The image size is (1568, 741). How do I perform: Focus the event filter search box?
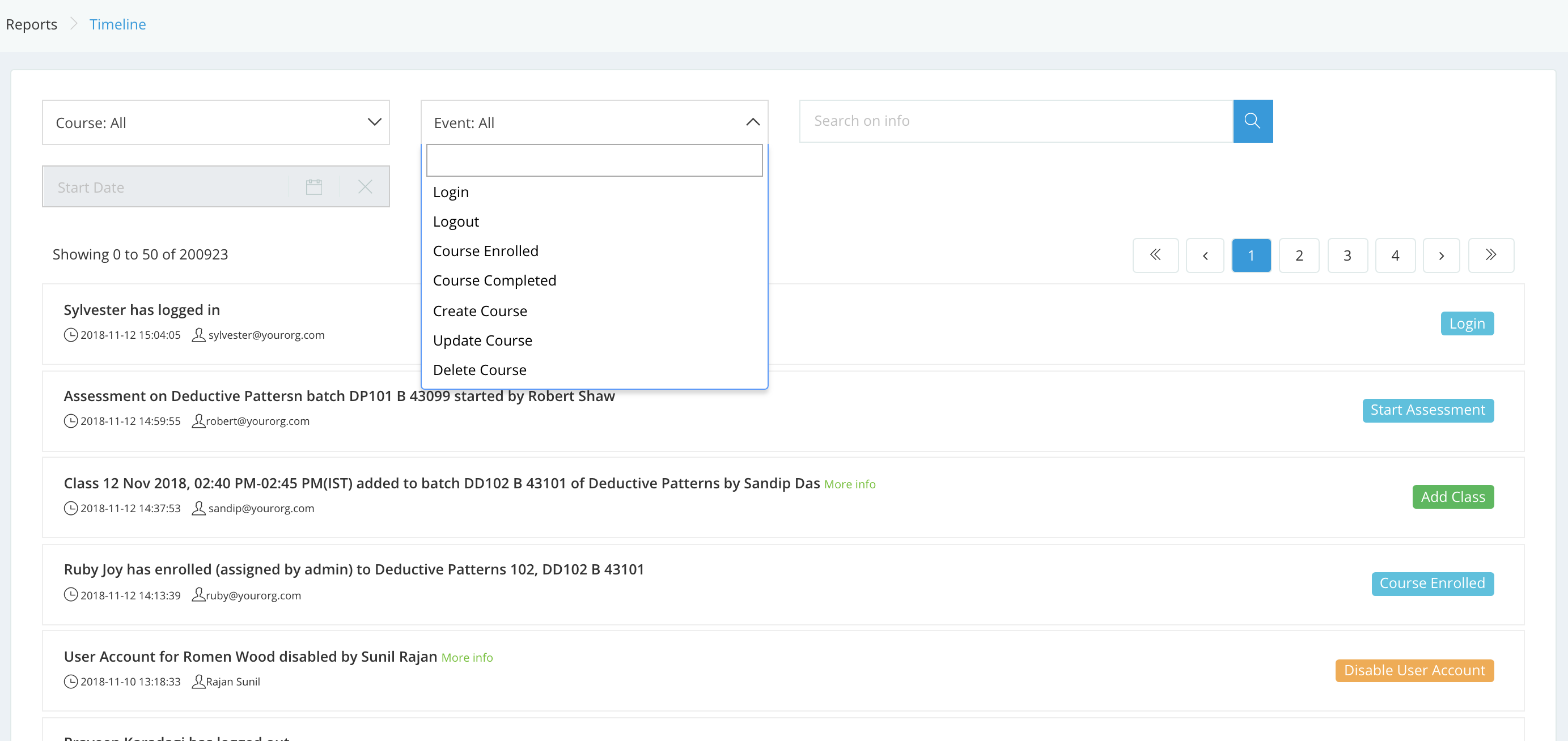(x=594, y=160)
